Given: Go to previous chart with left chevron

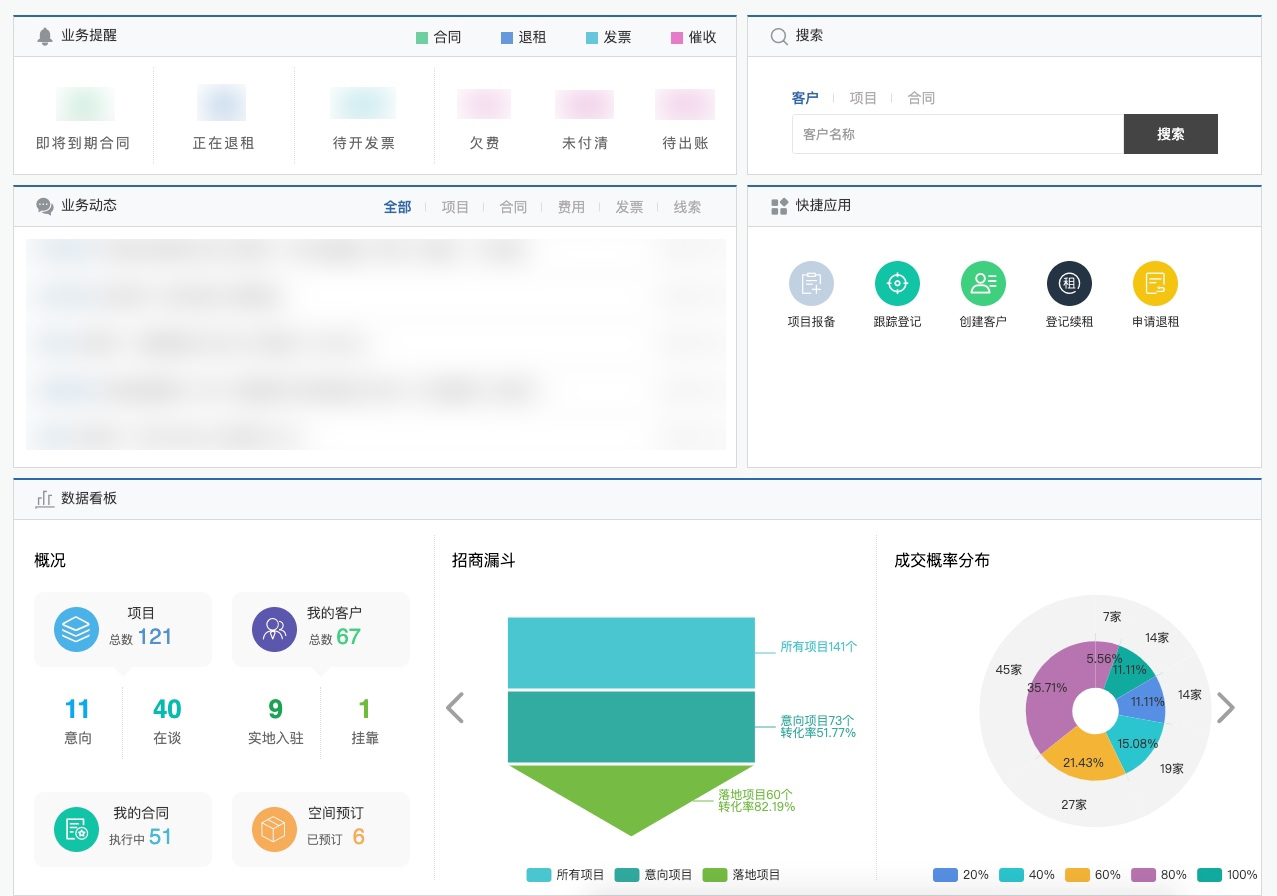Looking at the screenshot, I should coord(455,708).
